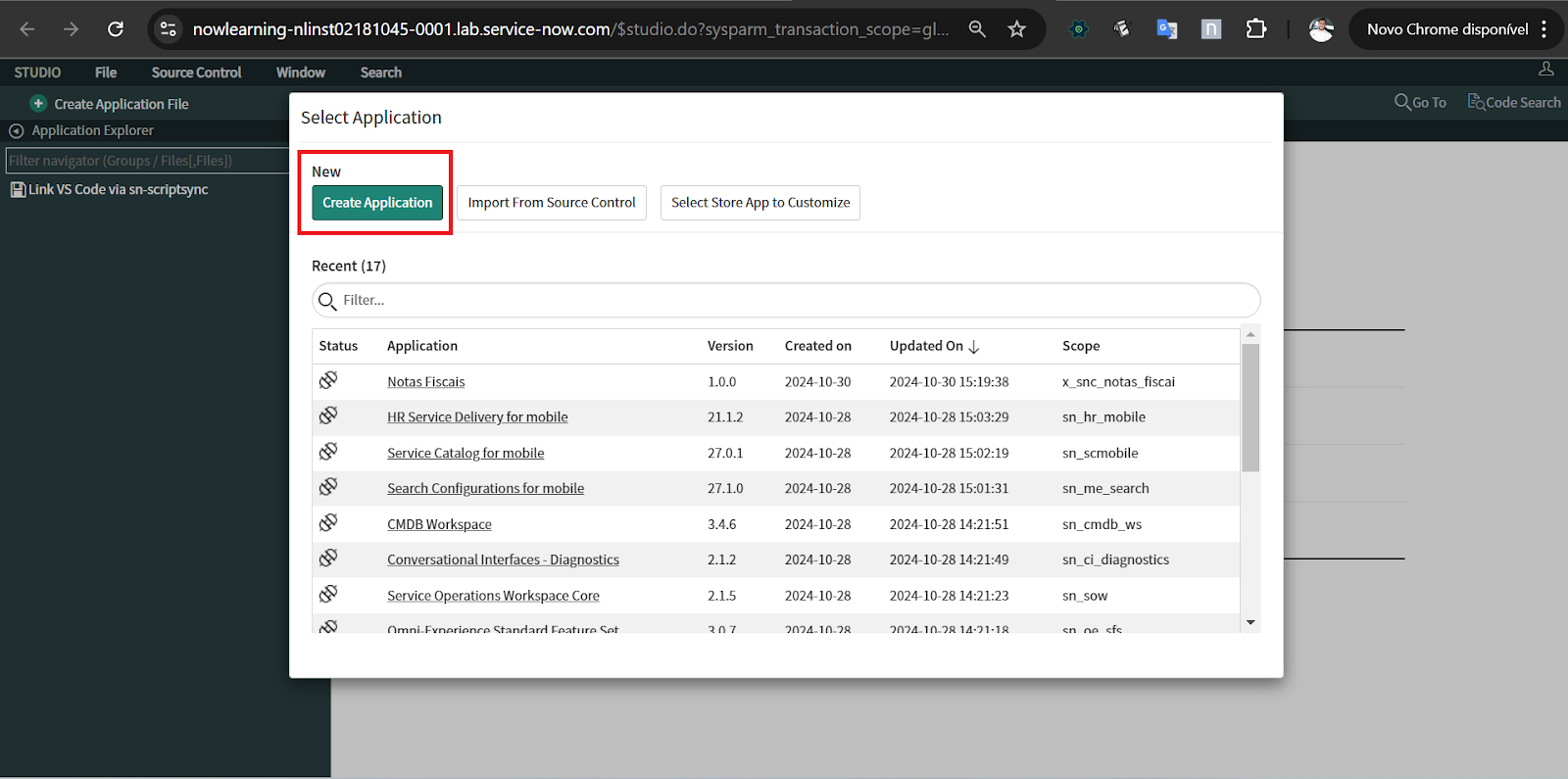This screenshot has height=779, width=1568.
Task: Open site information icon in address bar
Action: [x=168, y=29]
